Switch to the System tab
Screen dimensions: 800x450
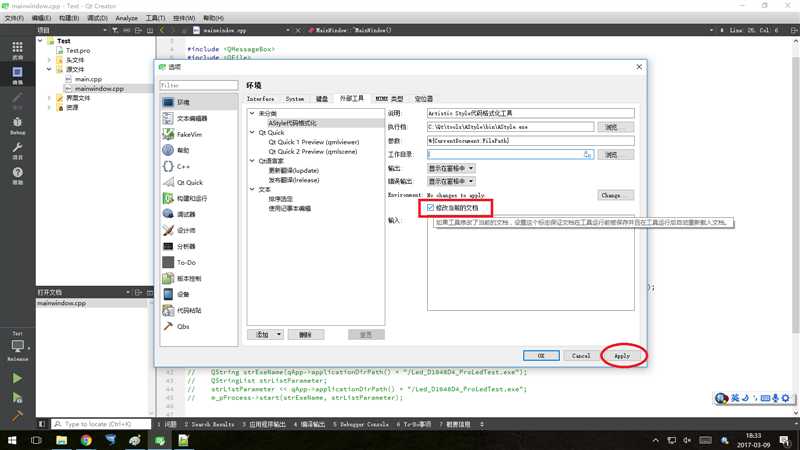pos(295,99)
